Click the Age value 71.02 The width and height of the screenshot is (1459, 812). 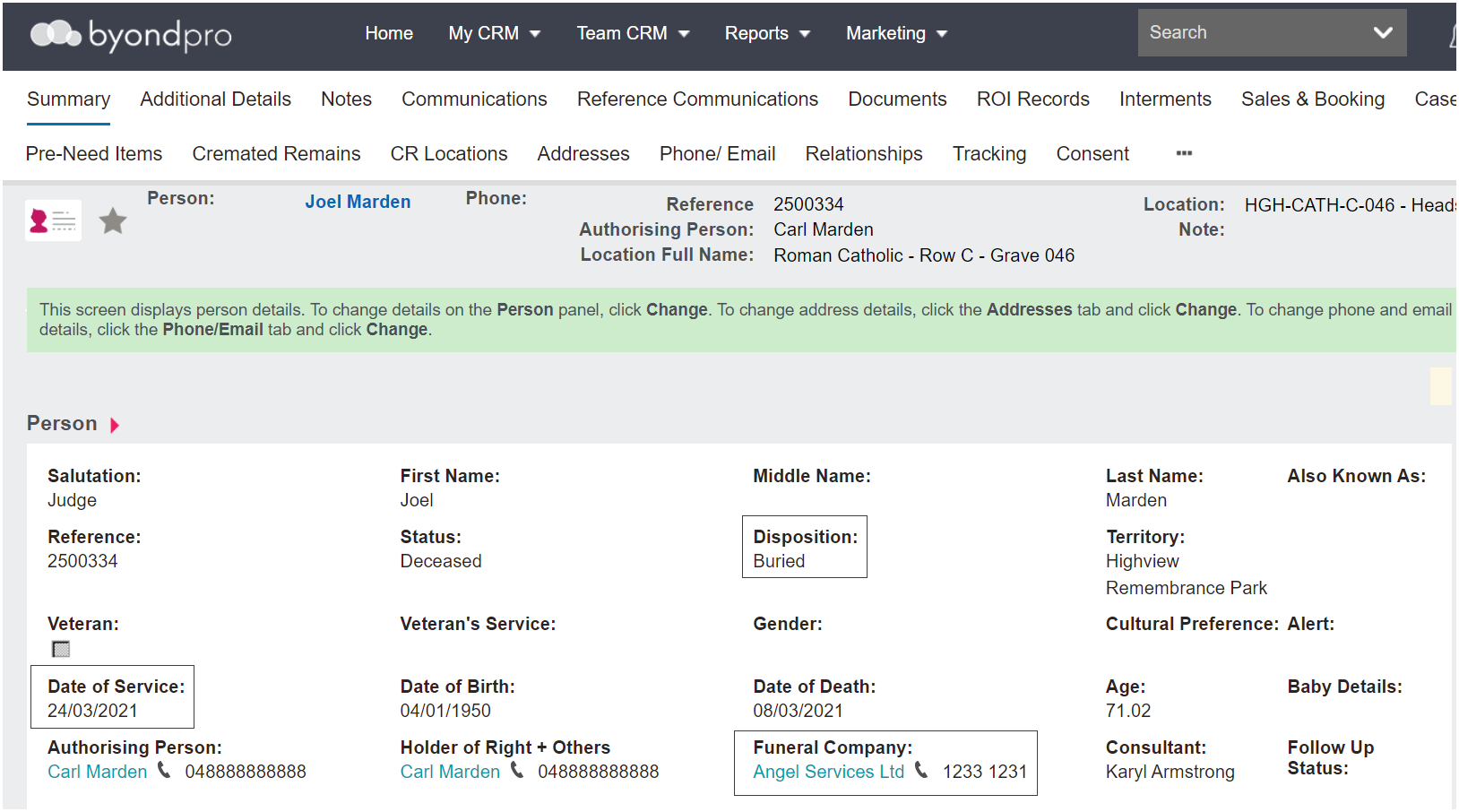point(1128,711)
